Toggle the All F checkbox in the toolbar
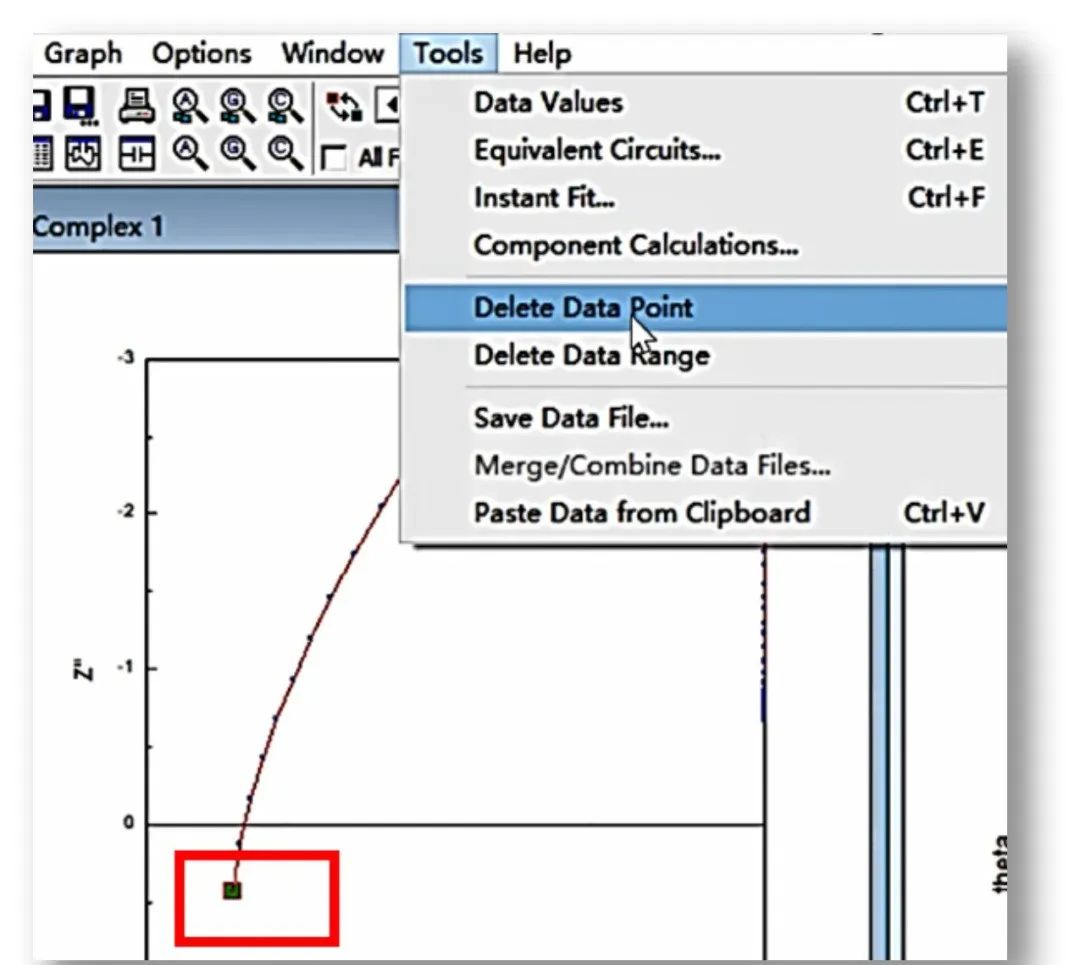The image size is (1080, 965). click(334, 158)
